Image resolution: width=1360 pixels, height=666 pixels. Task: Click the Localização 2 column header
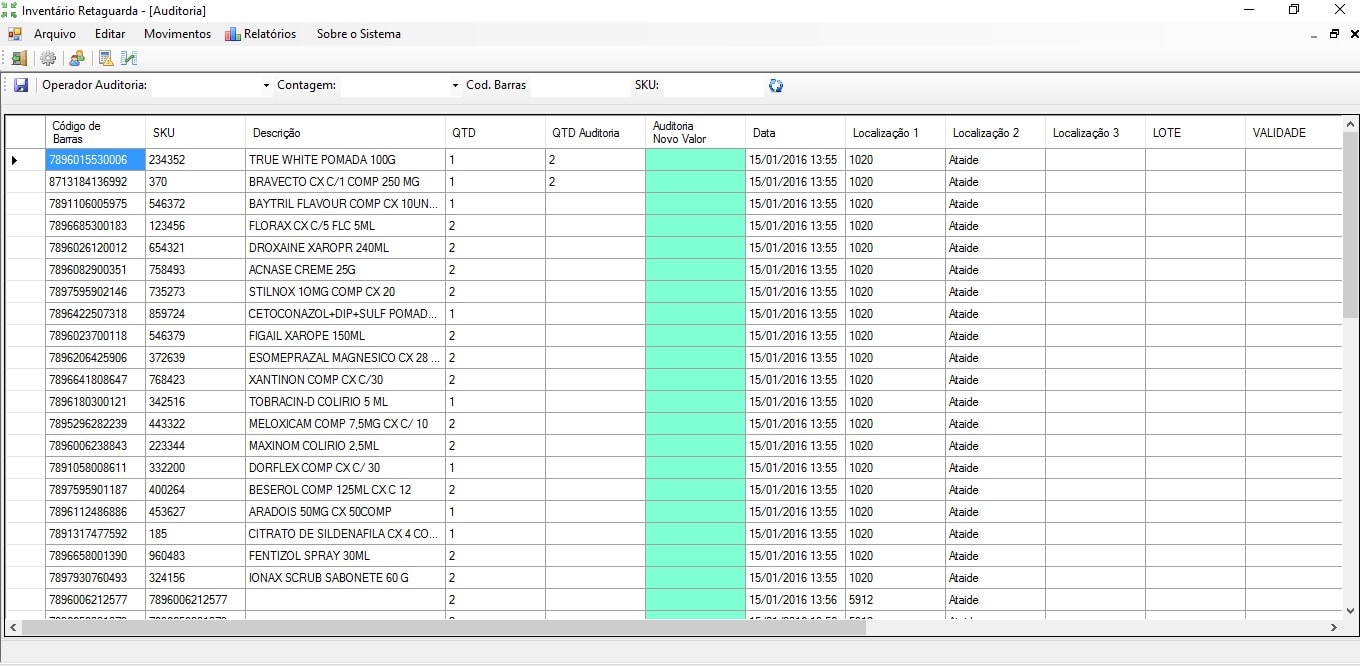[x=995, y=132]
